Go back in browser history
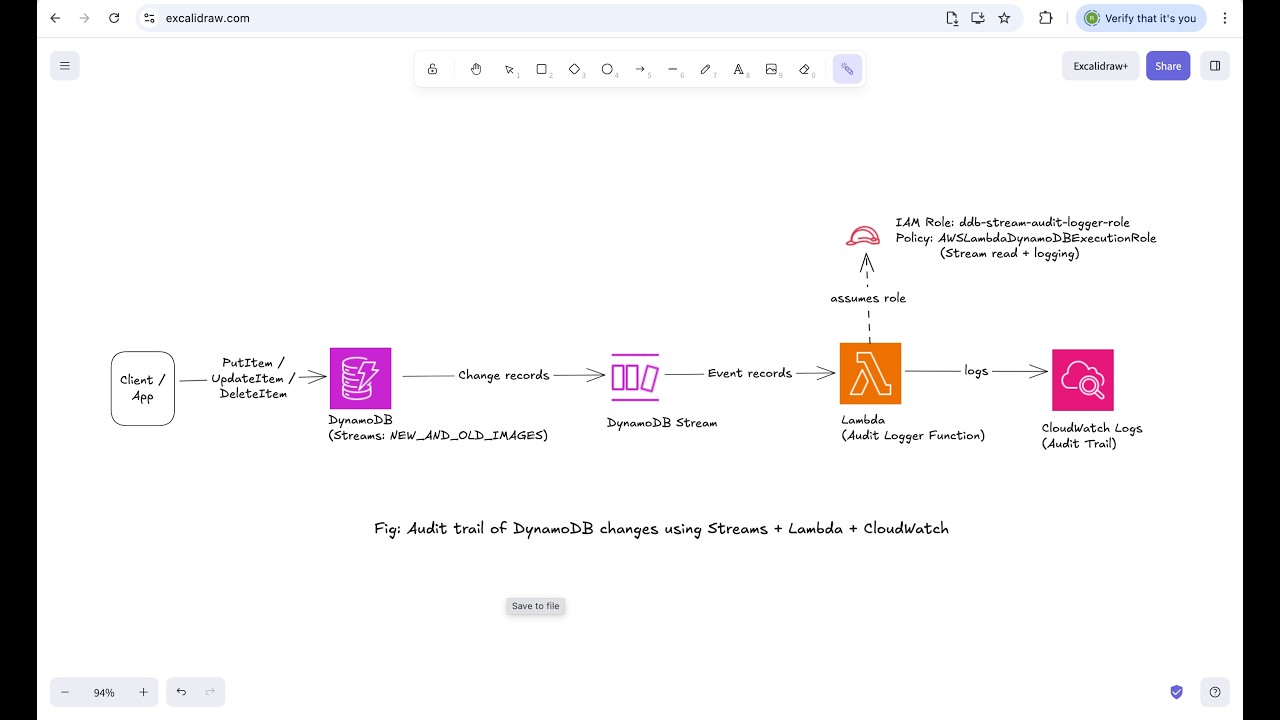 pyautogui.click(x=55, y=18)
